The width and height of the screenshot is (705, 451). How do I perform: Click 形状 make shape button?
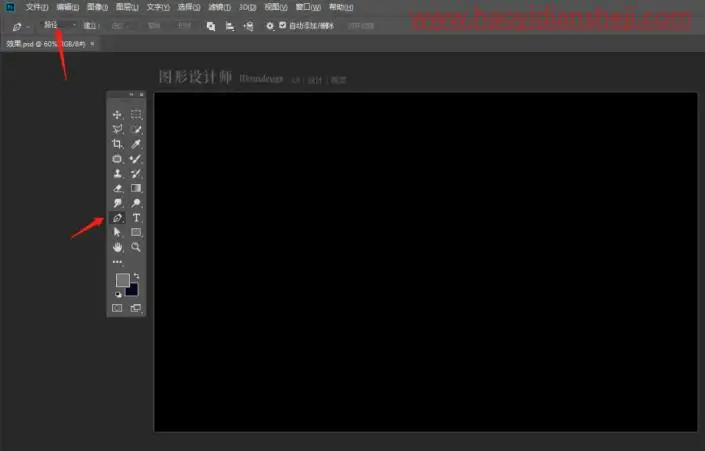coord(184,26)
